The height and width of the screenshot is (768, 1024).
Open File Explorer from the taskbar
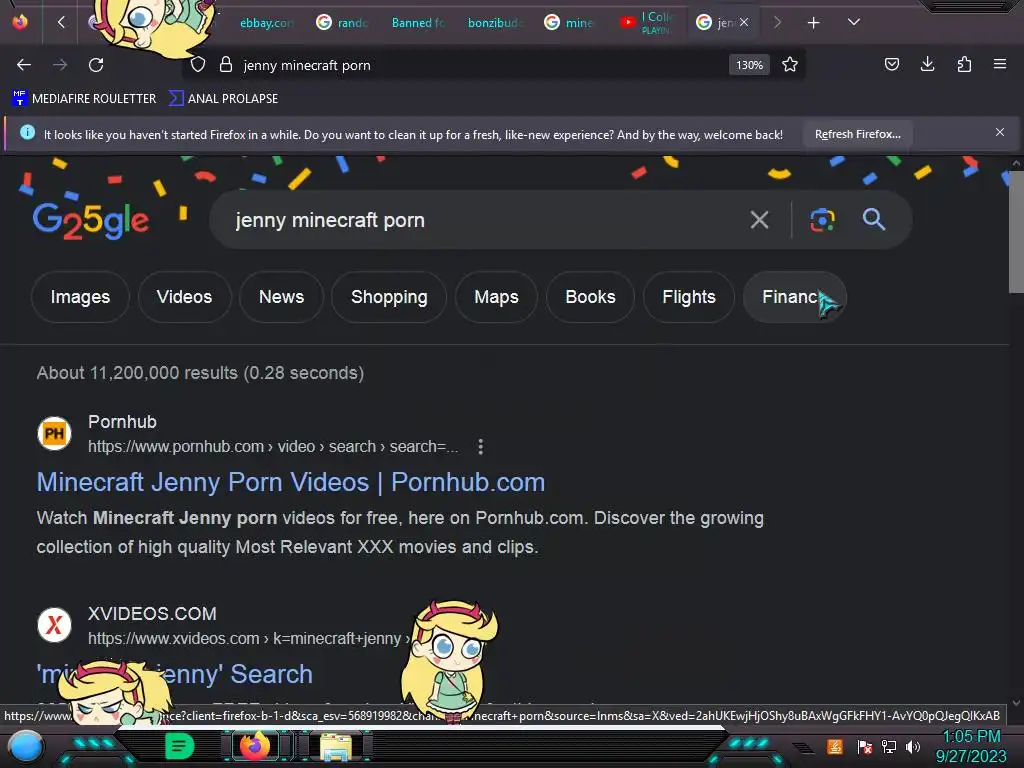click(336, 746)
